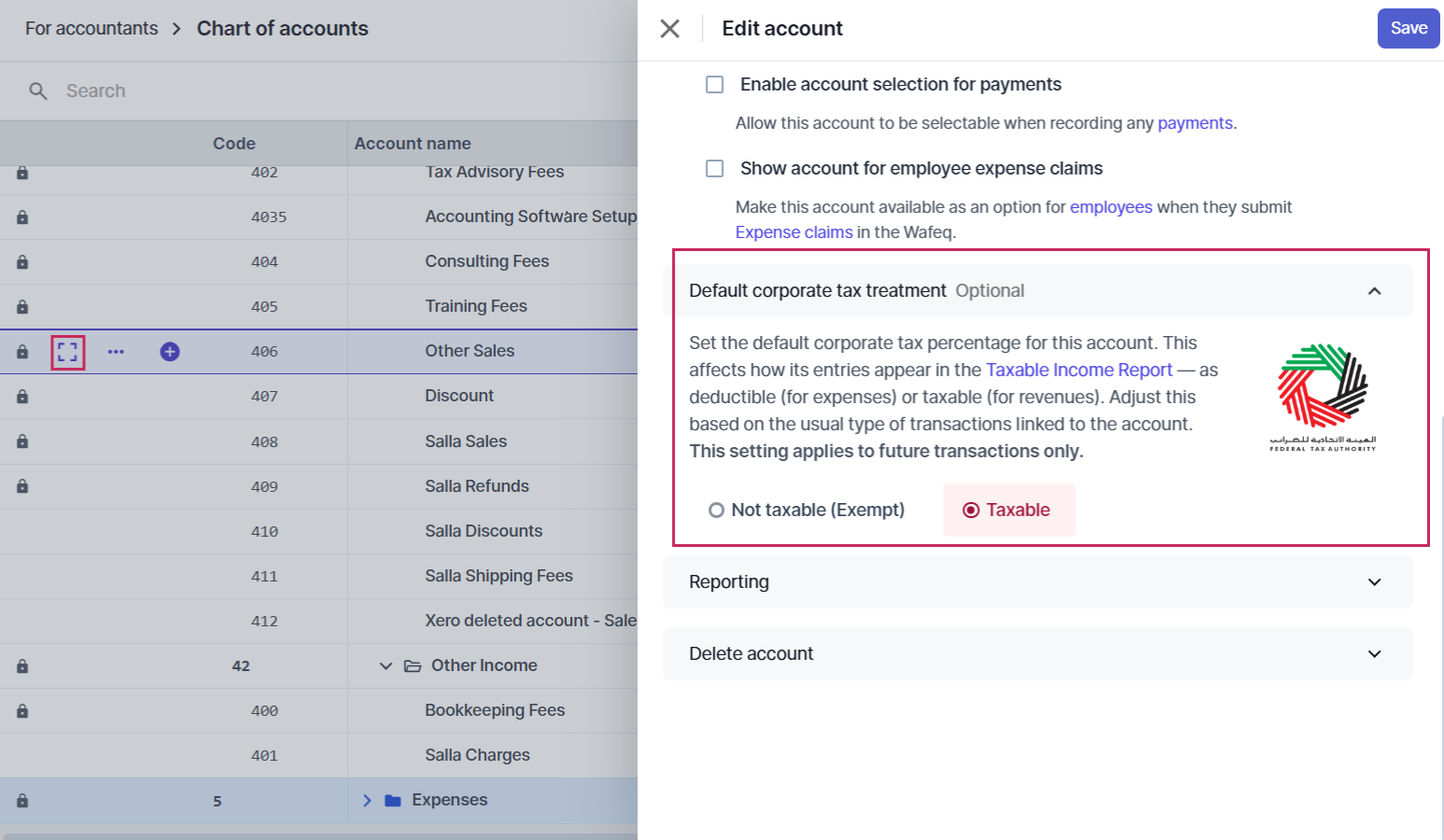
Task: Open the Expense claims link
Action: click(794, 232)
